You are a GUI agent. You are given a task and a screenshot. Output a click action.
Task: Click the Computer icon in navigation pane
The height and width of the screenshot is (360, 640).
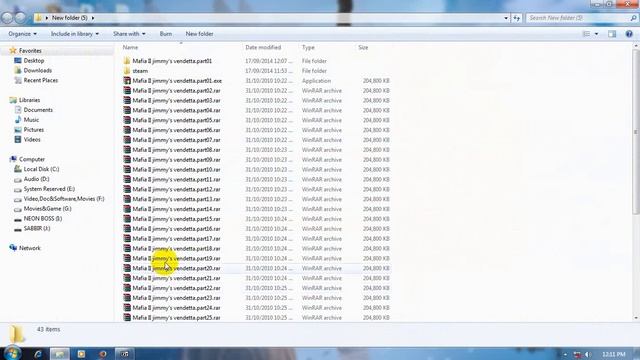[x=13, y=159]
